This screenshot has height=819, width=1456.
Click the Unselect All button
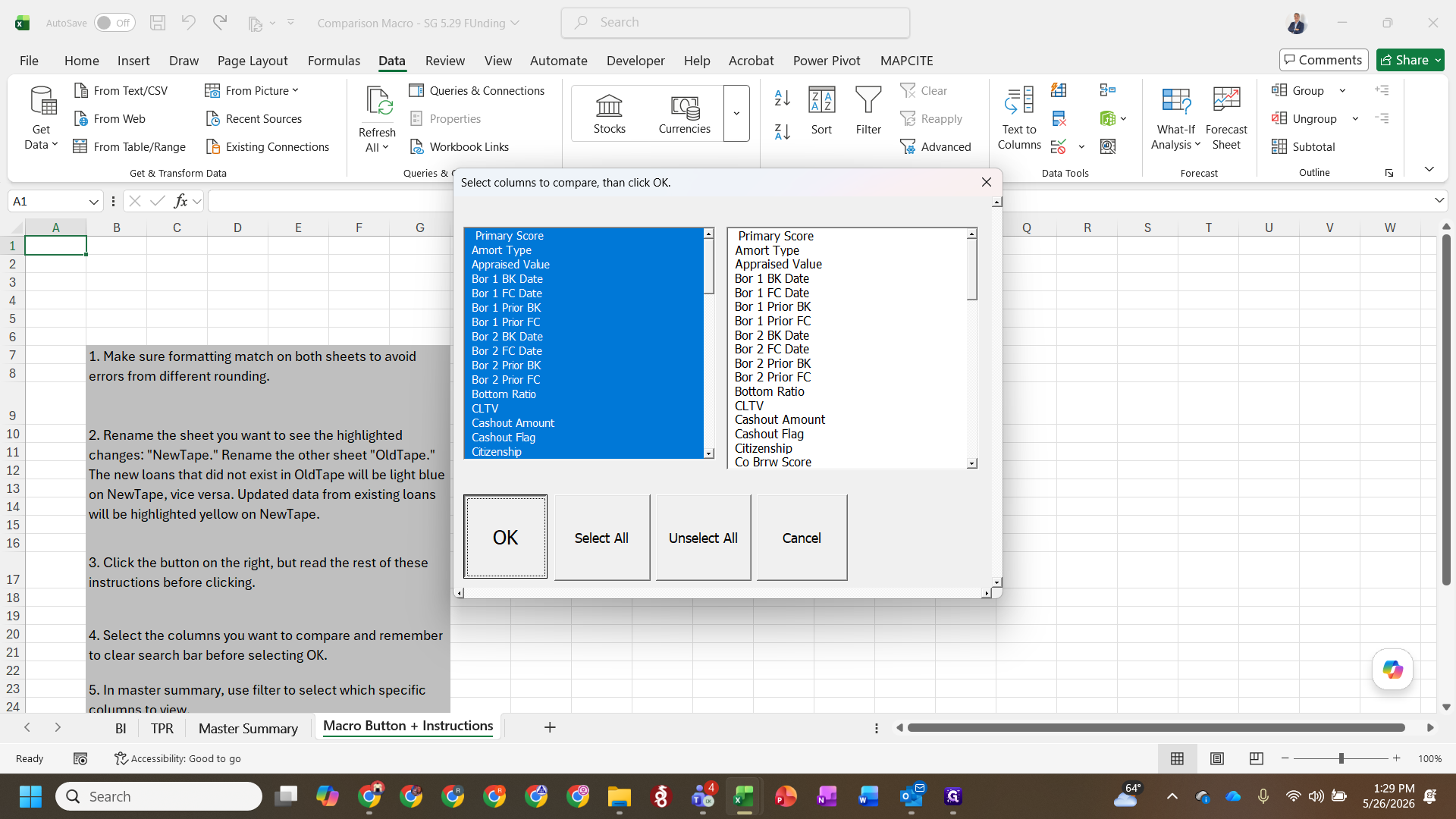click(703, 537)
